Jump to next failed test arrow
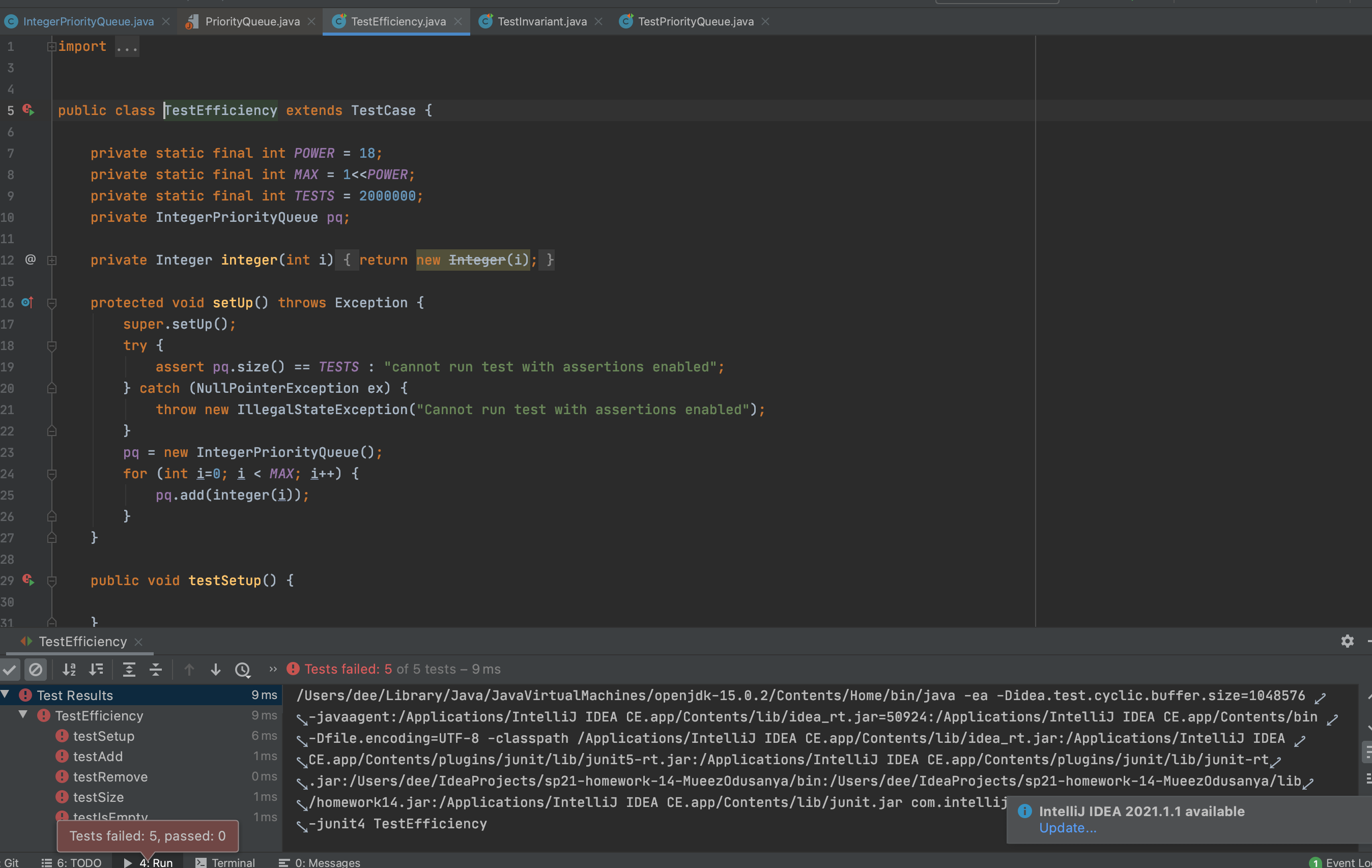Screen dimensions: 1372x868 click(x=215, y=669)
